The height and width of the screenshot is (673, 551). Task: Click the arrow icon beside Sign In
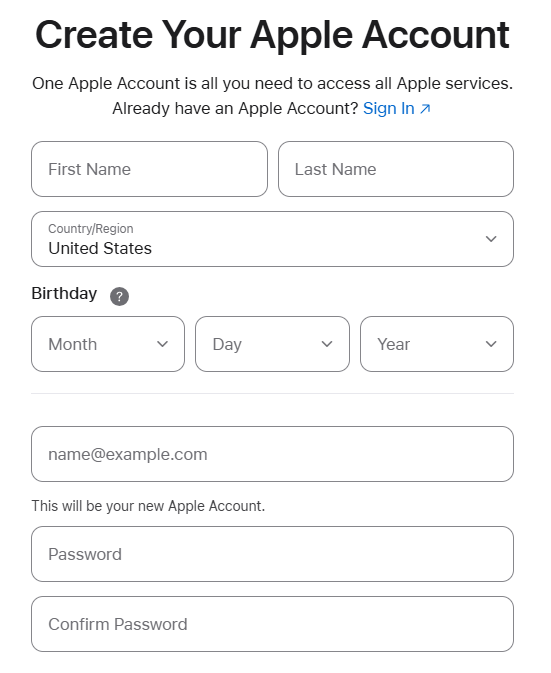[x=425, y=109]
